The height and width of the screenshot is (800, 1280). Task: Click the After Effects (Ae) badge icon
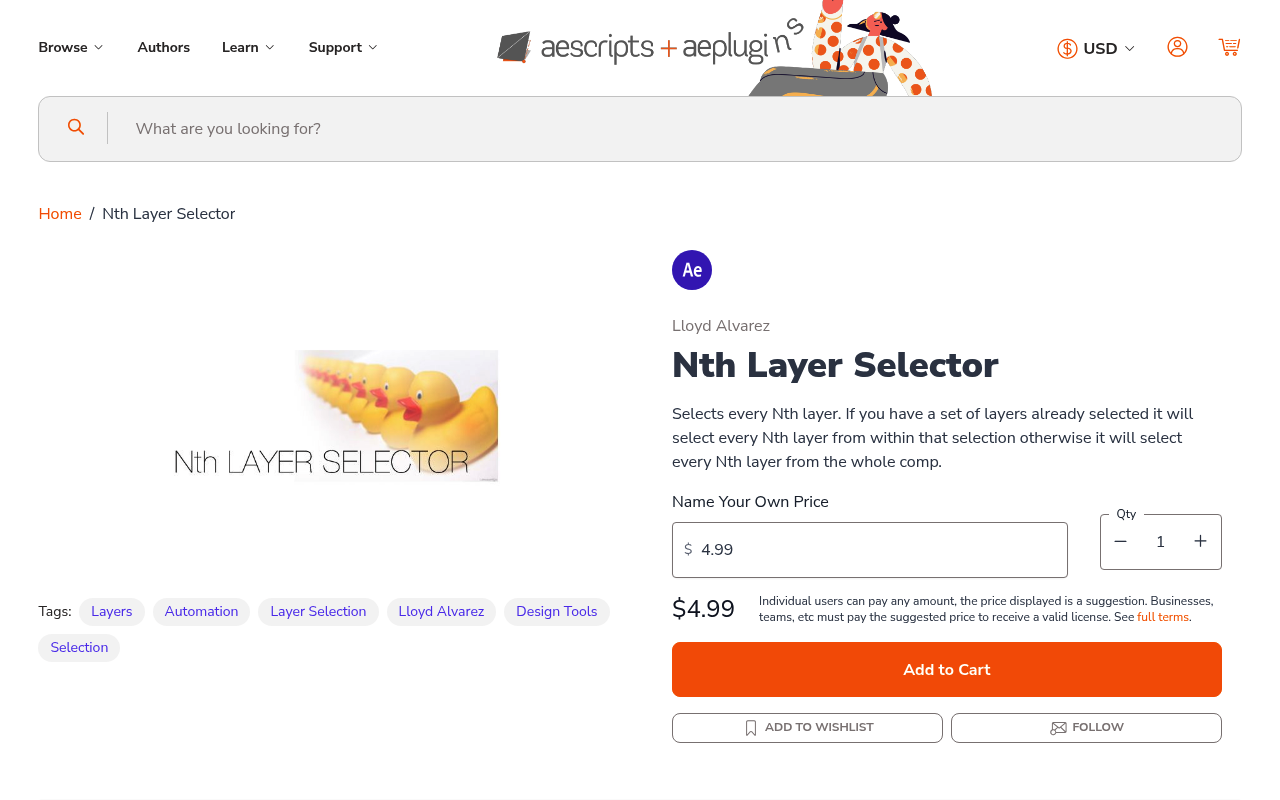point(691,269)
